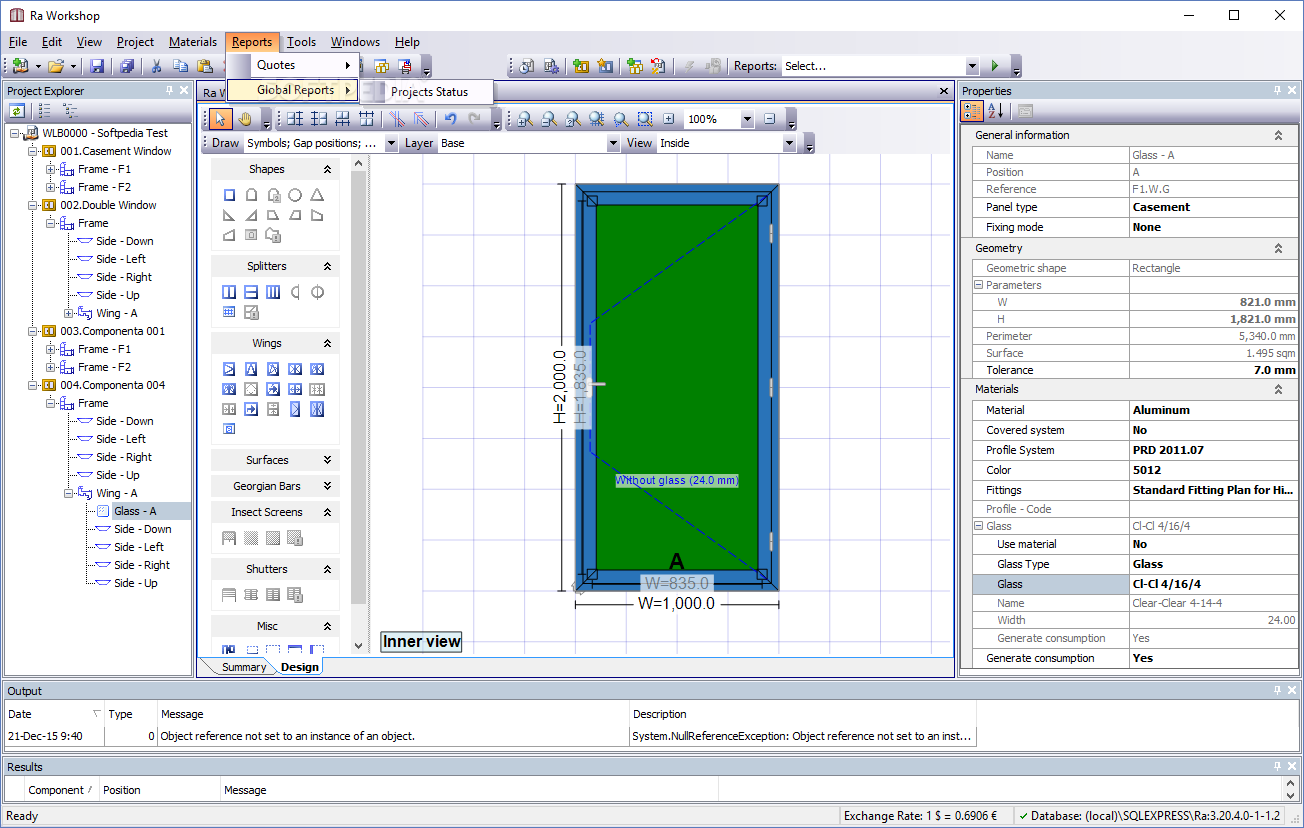Open the File menu
The width and height of the screenshot is (1304, 828).
coord(18,42)
